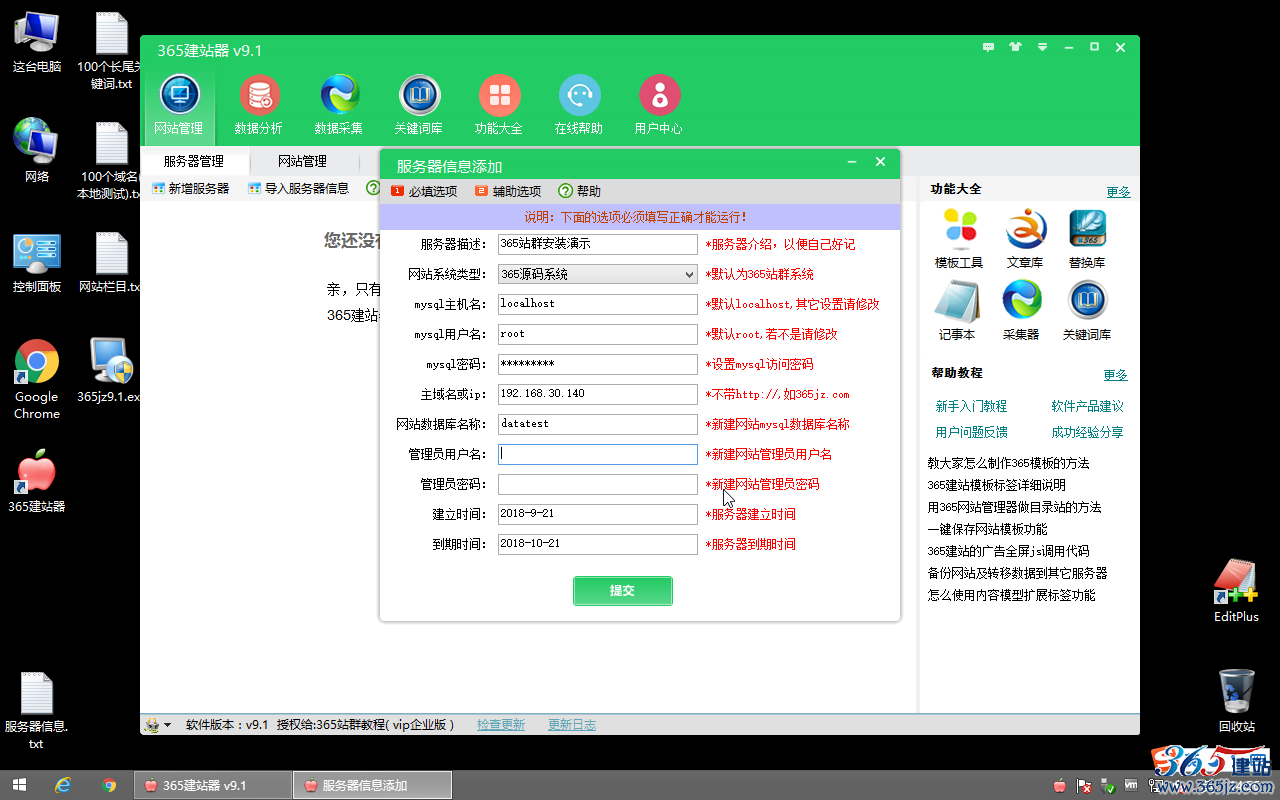Open article 教大家怎么制作365模板的方法
Screen dimensions: 1280x800
coord(1008,463)
